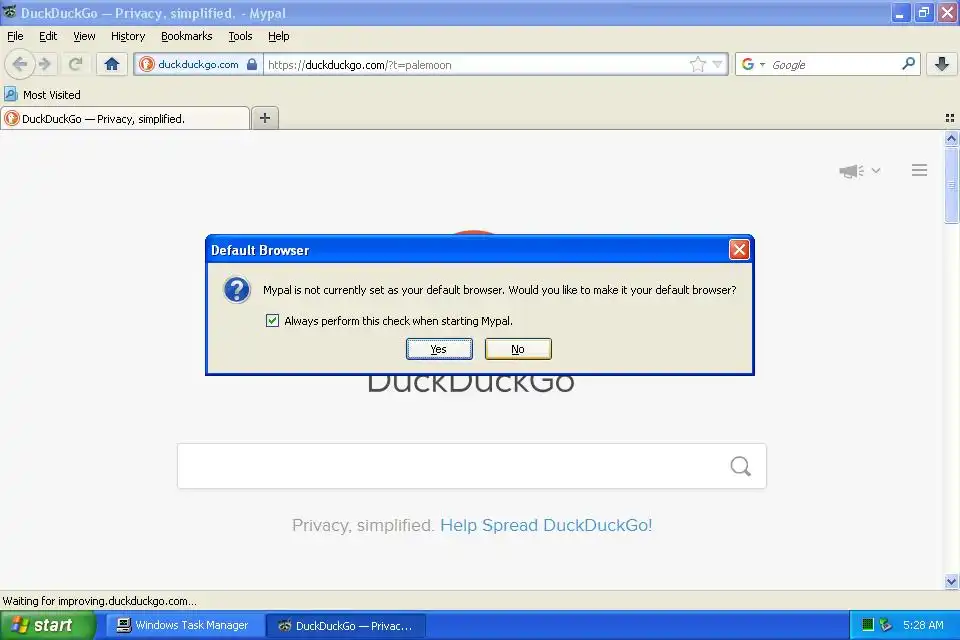
Task: Click the Help Spread DuckDuckGo link
Action: [546, 525]
